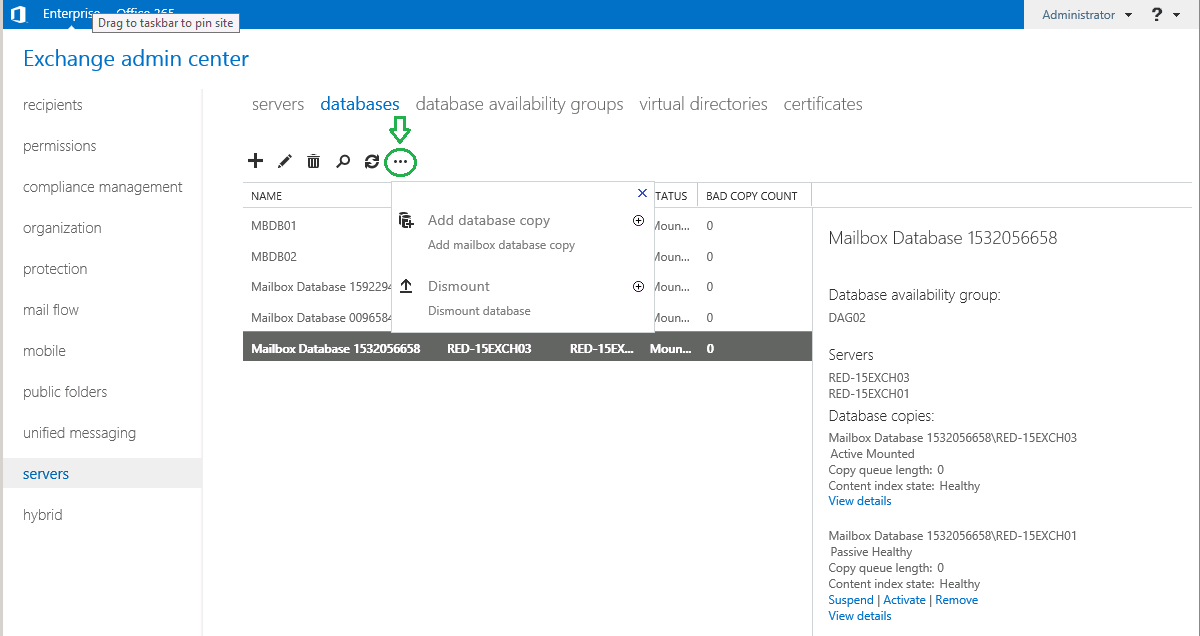Image resolution: width=1200 pixels, height=636 pixels.
Task: Select Mailbox Database 1532056658 row
Action: point(527,349)
